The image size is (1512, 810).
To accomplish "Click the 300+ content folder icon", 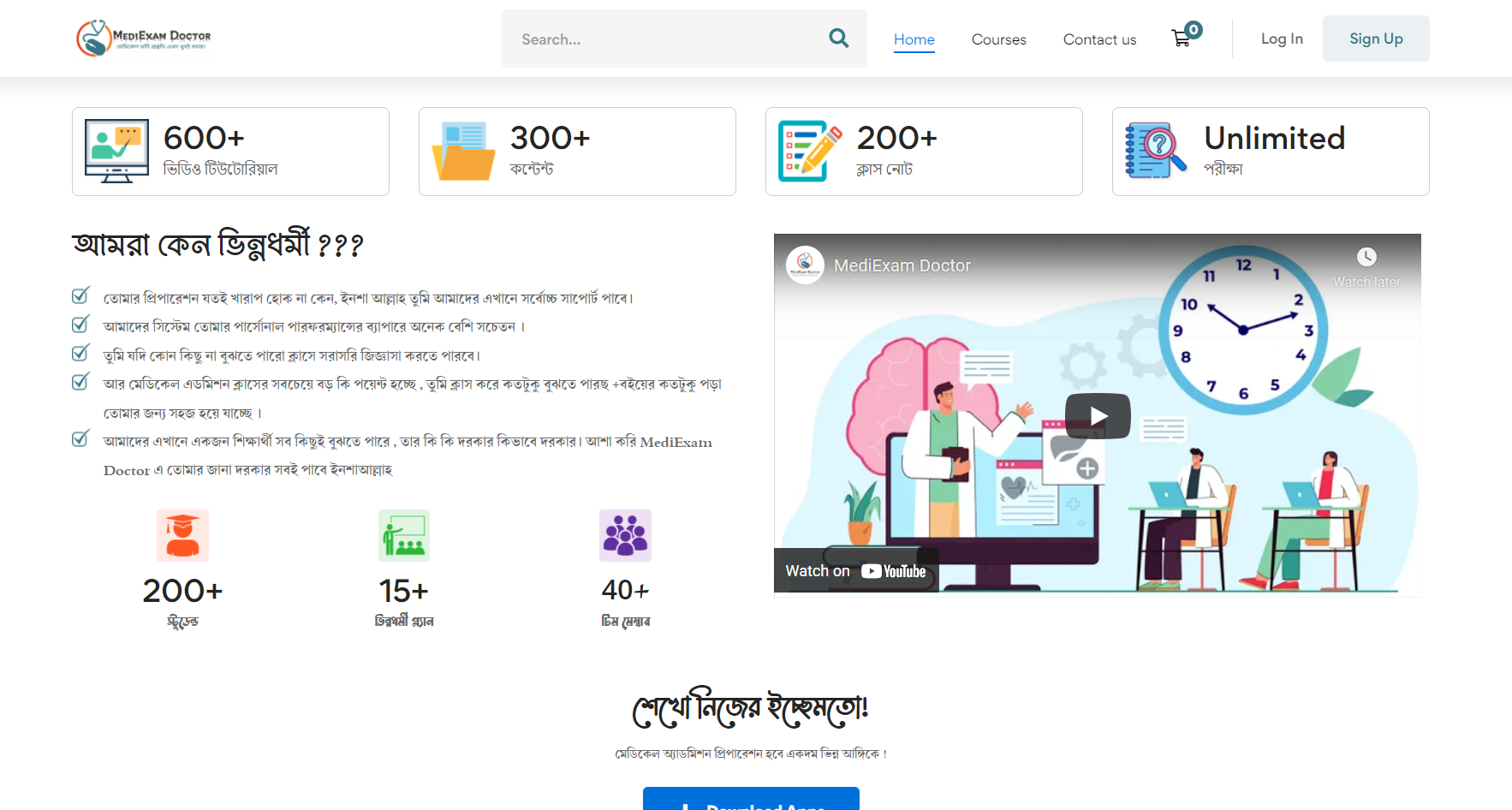I will coord(463,152).
